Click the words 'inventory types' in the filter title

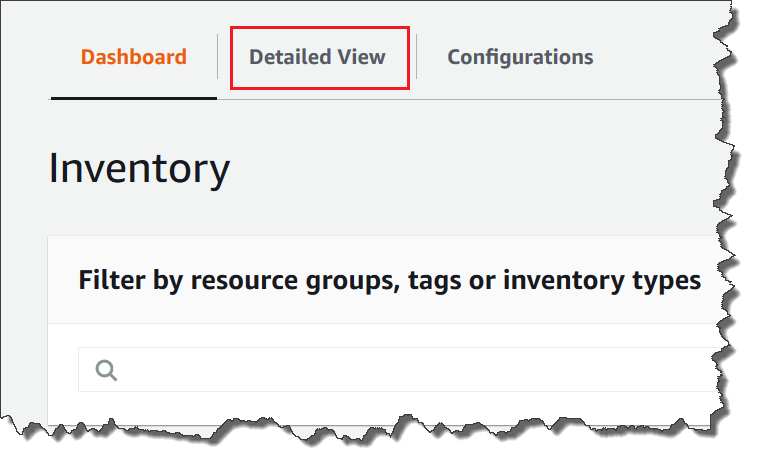click(601, 280)
